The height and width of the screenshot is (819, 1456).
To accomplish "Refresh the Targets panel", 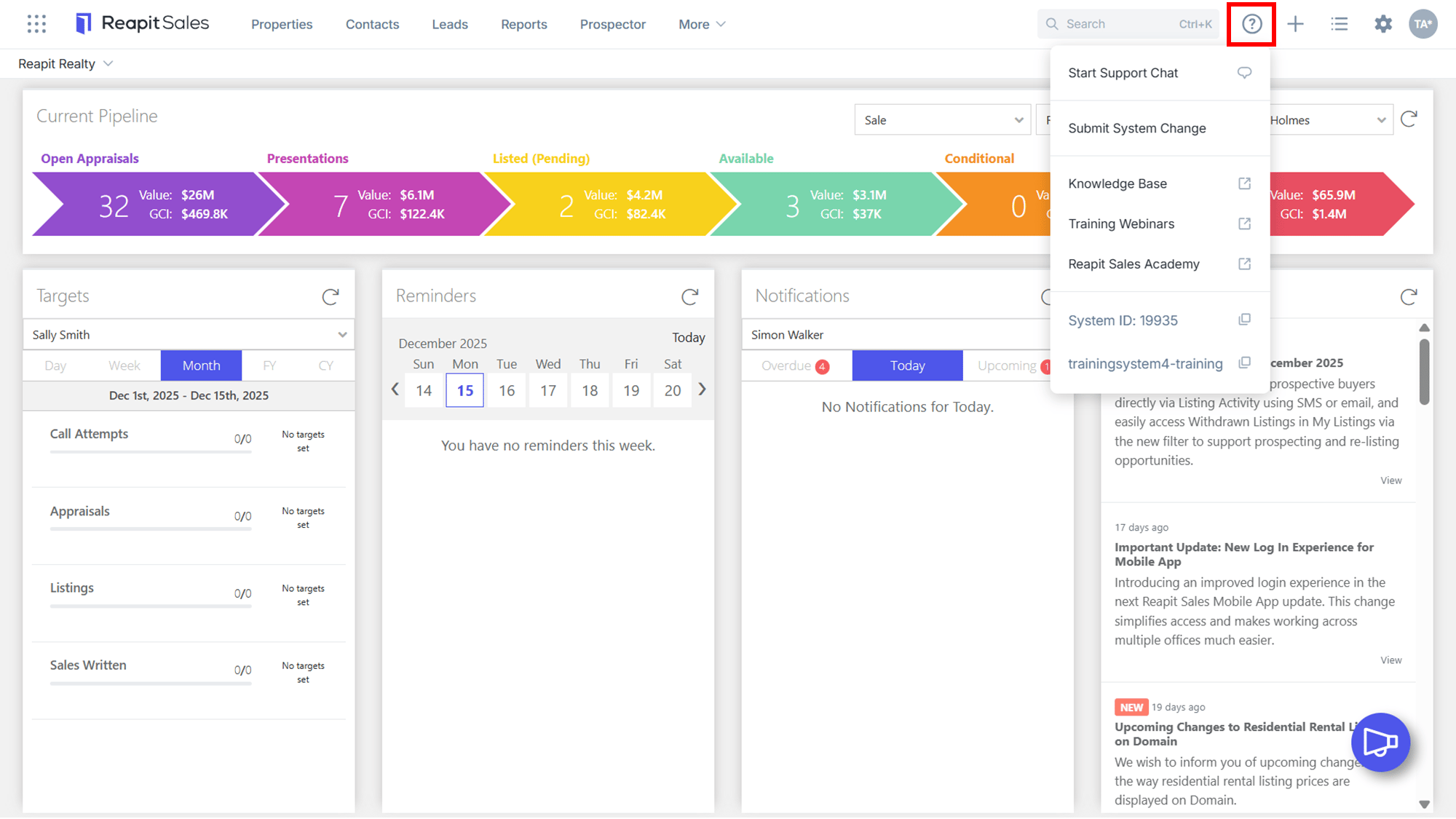I will pyautogui.click(x=331, y=296).
